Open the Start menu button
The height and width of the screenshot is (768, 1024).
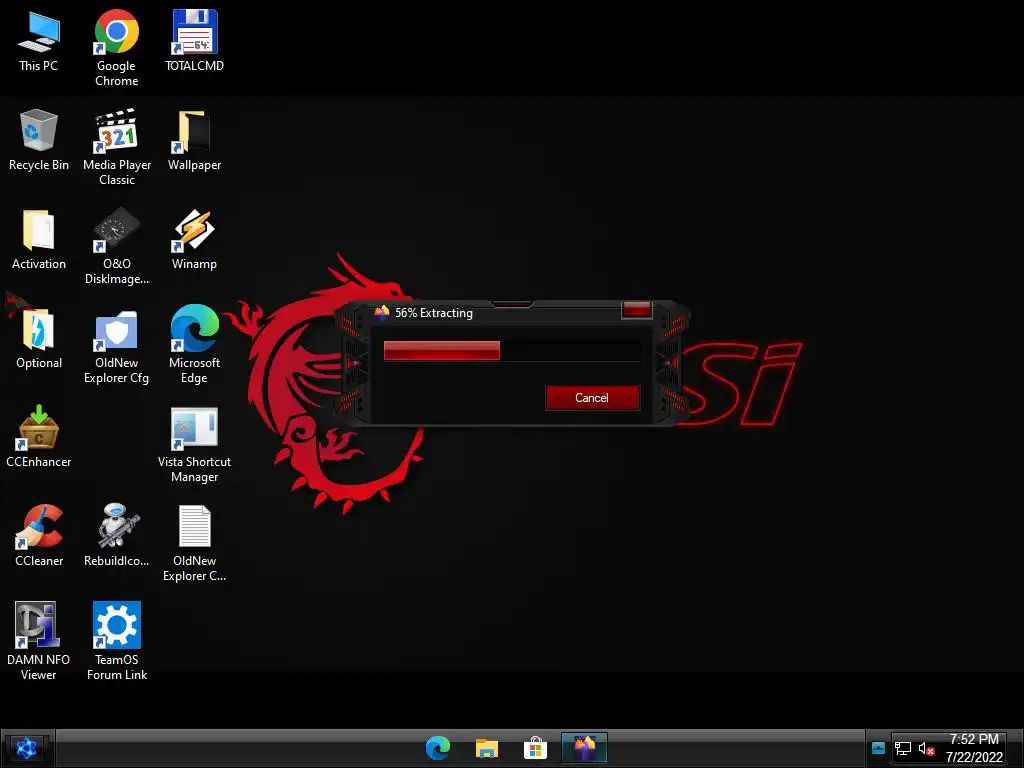27,748
